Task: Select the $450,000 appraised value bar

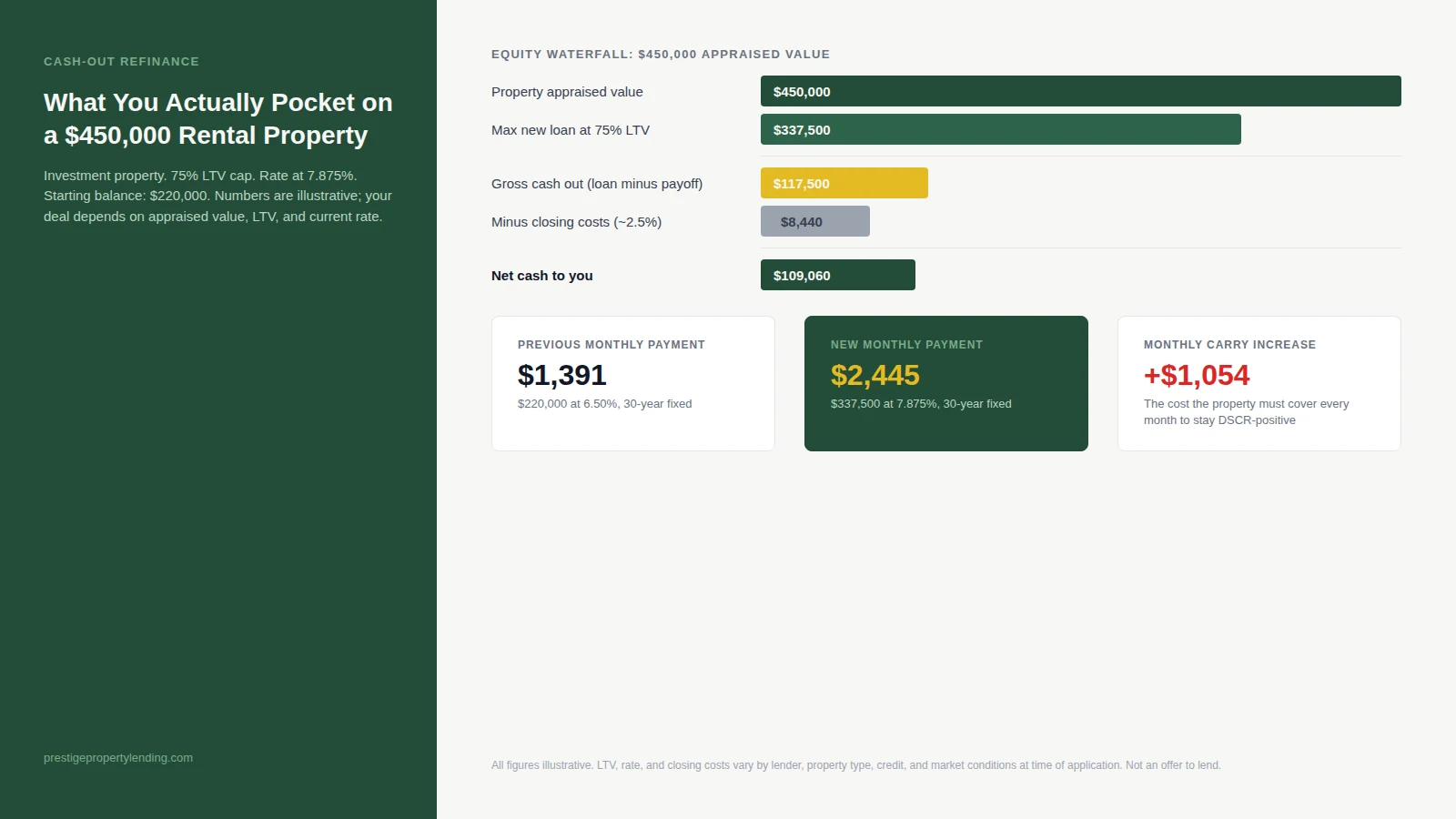Action: pyautogui.click(x=1081, y=91)
